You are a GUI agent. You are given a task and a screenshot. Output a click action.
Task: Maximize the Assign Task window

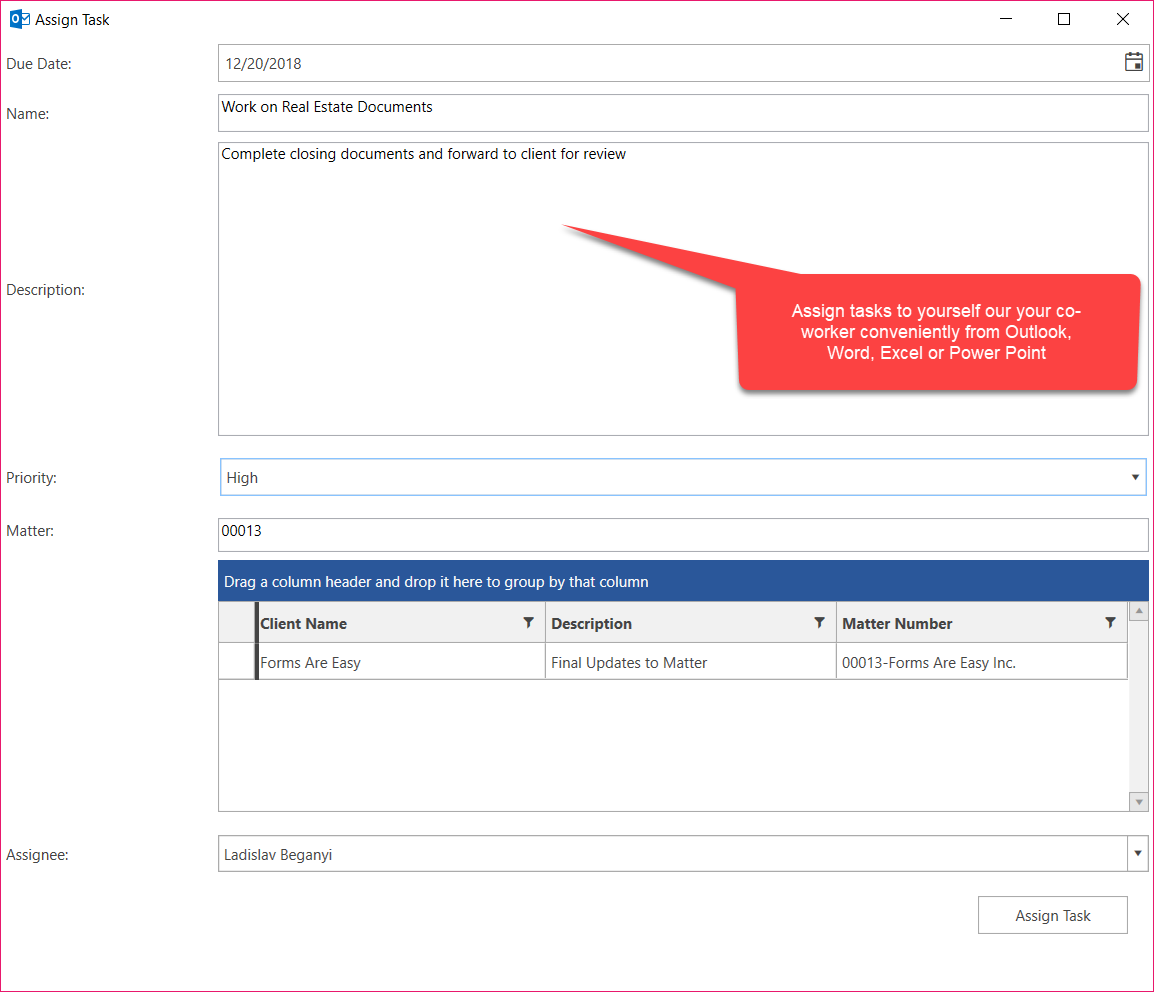[x=1064, y=19]
